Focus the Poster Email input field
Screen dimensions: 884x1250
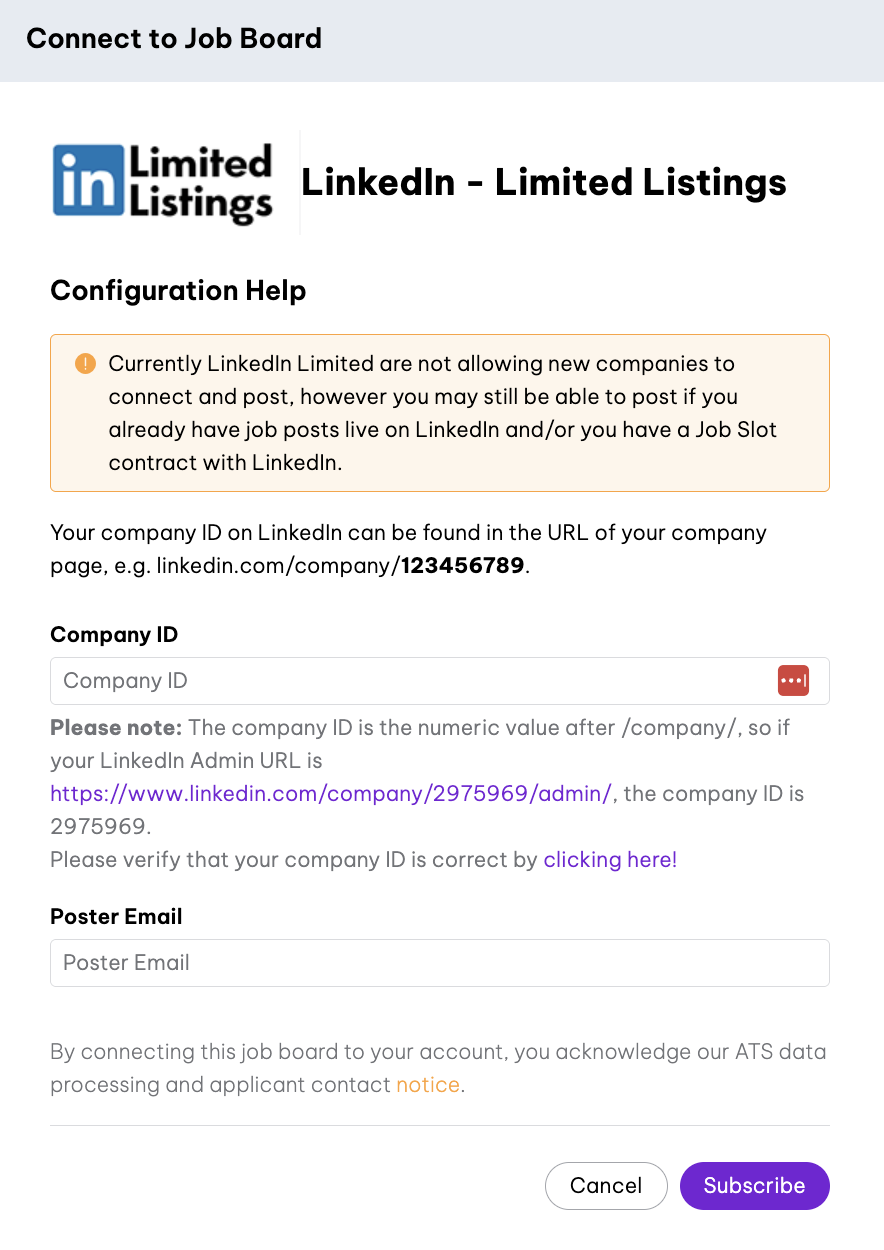tap(440, 963)
